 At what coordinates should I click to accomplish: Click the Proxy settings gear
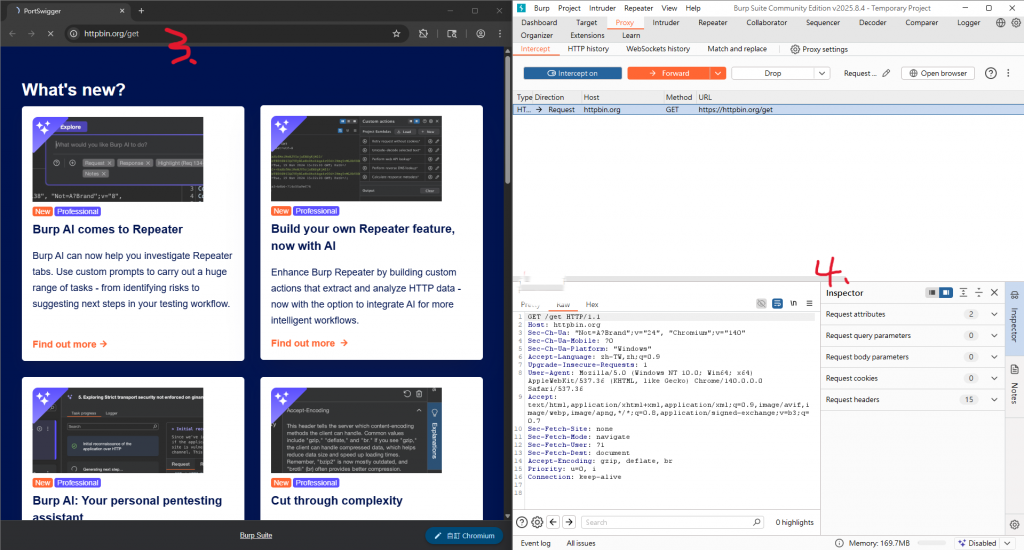tap(795, 49)
